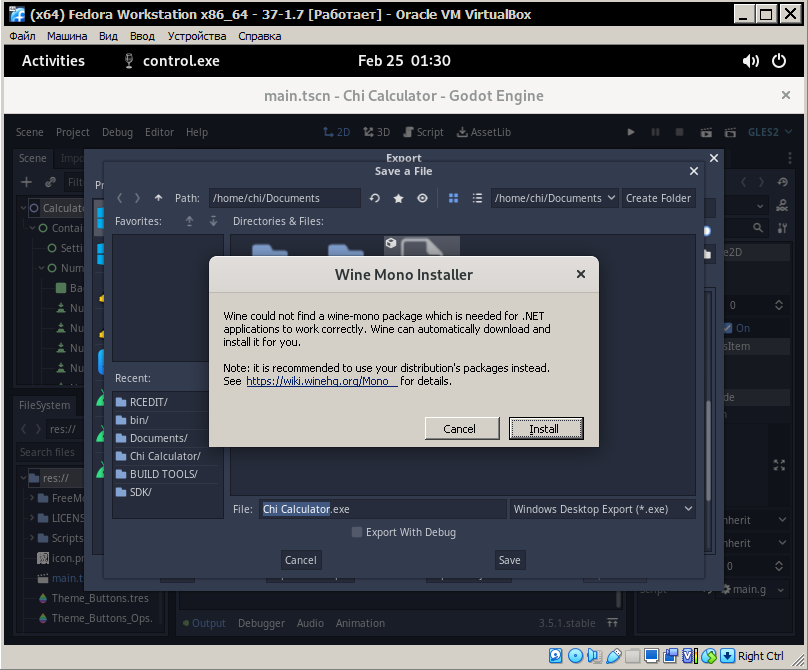808x670 pixels.
Task: Open the wiki.winehq.org/Mono link
Action: coord(322,381)
